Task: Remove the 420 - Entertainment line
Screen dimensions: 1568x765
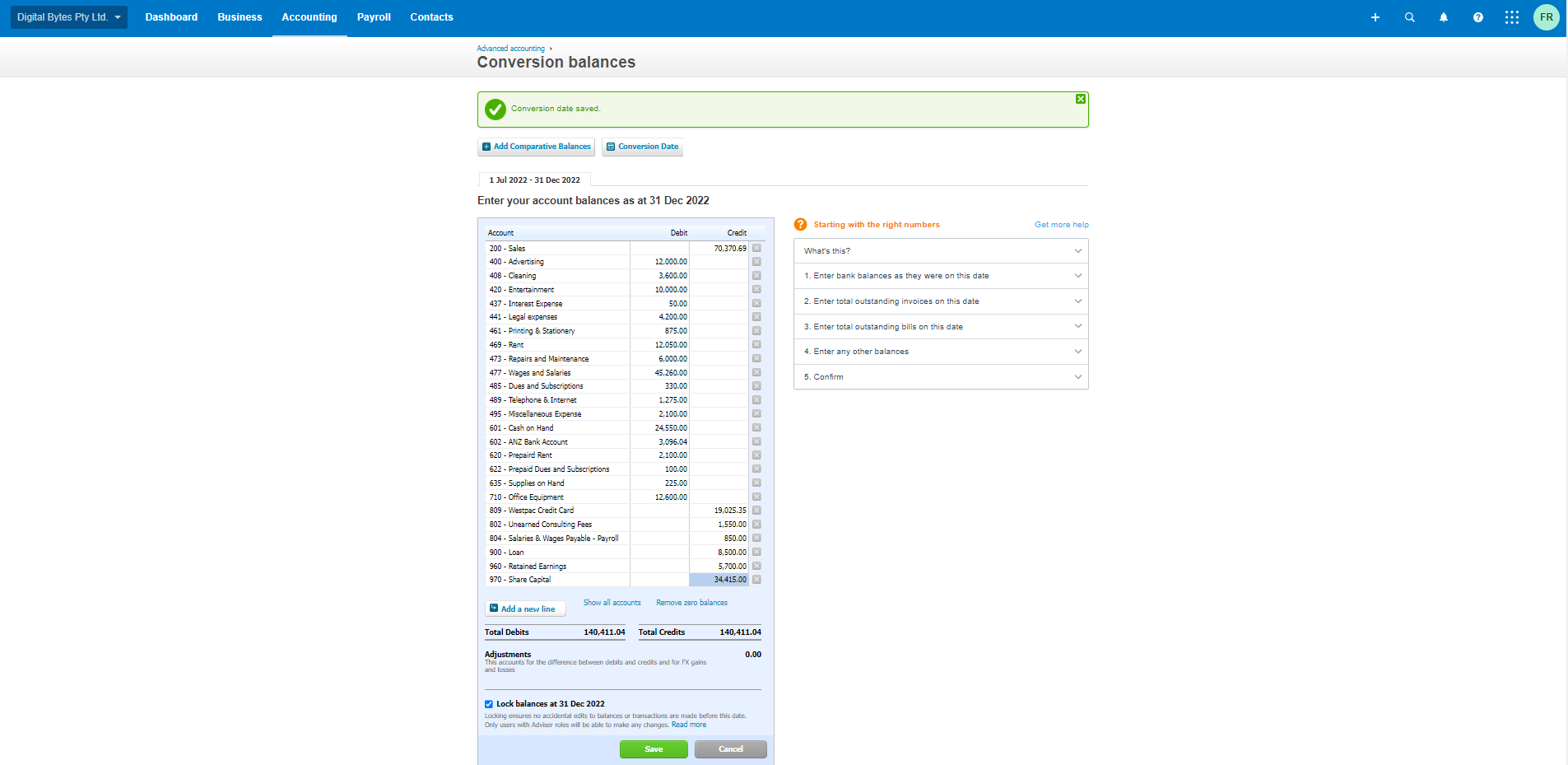Action: [756, 290]
